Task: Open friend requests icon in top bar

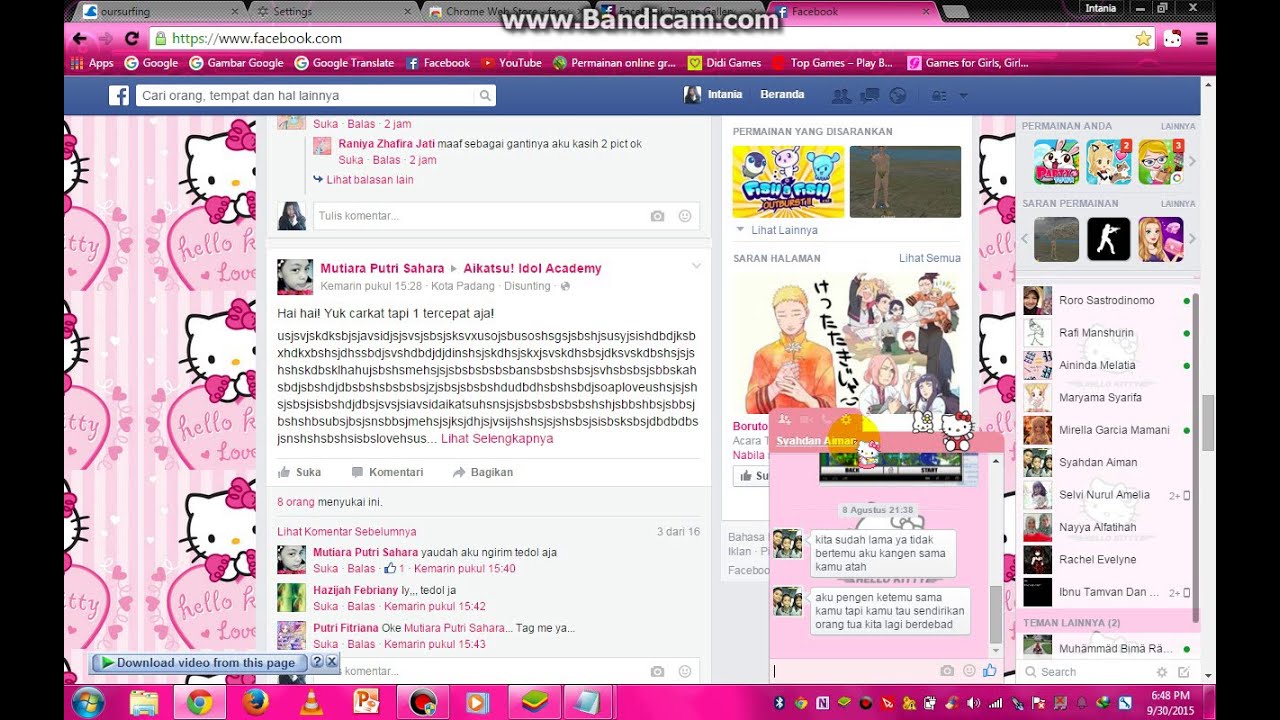Action: 841,94
